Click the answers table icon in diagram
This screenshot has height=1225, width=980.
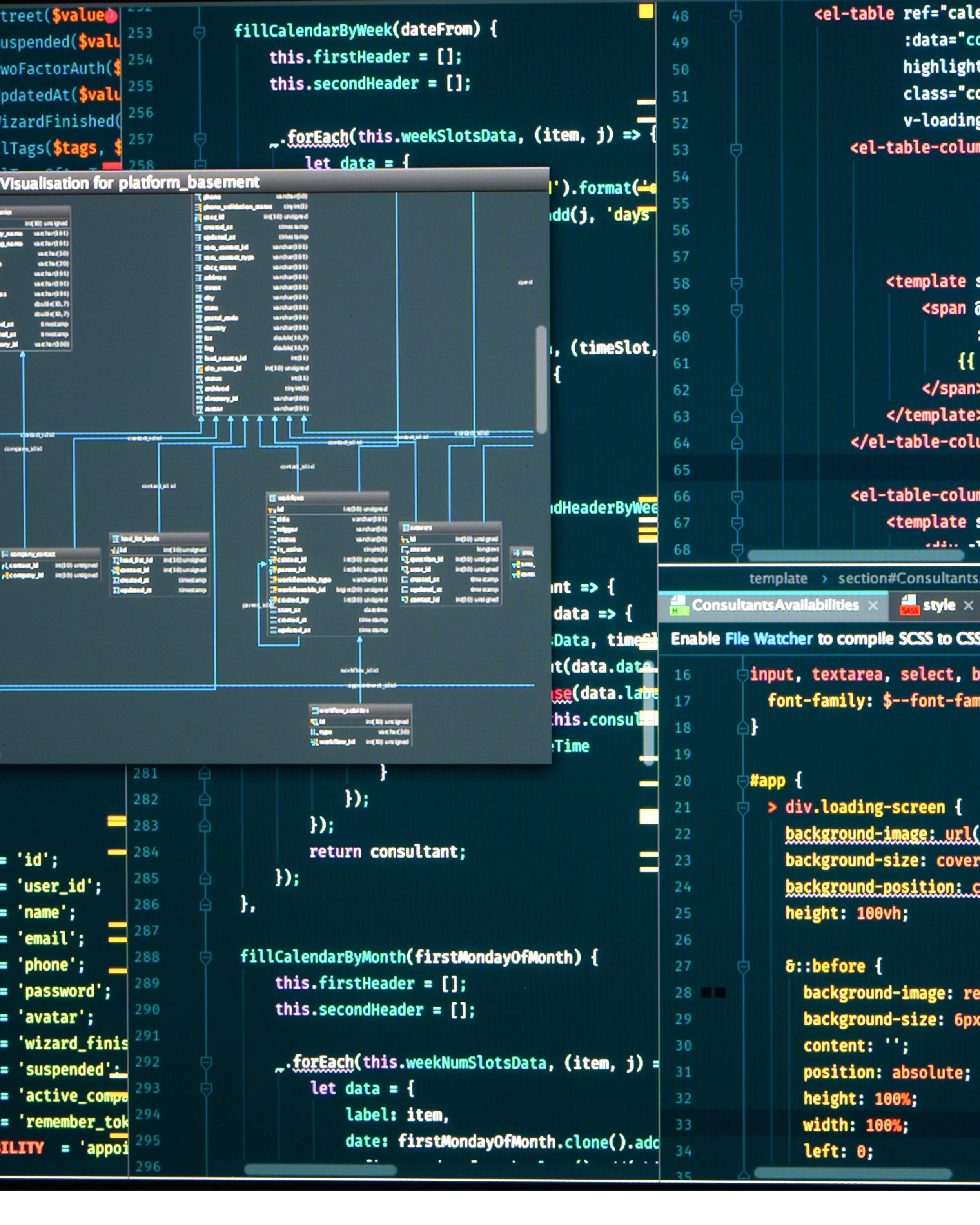click(x=406, y=528)
